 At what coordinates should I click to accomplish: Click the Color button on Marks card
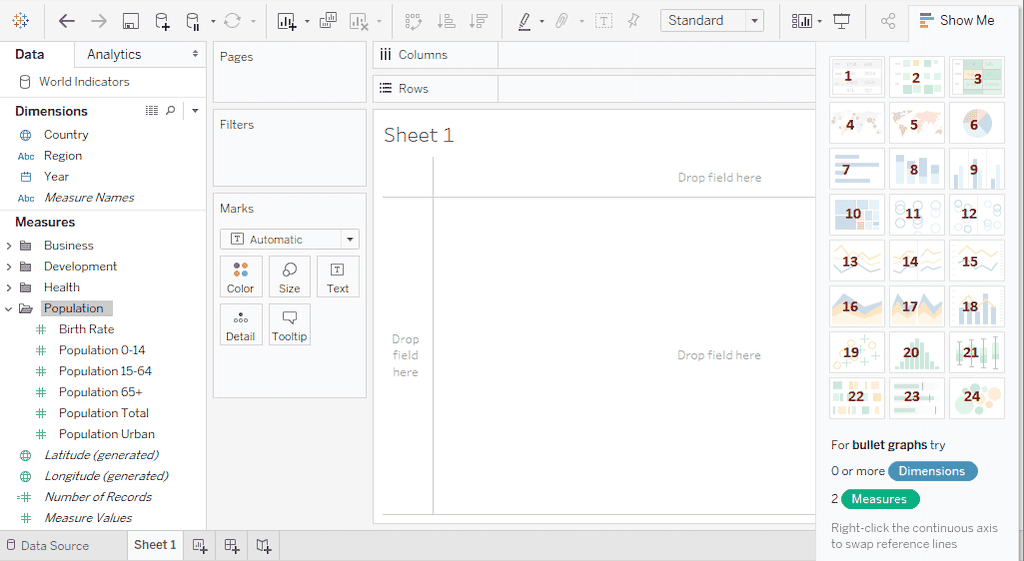tap(240, 277)
